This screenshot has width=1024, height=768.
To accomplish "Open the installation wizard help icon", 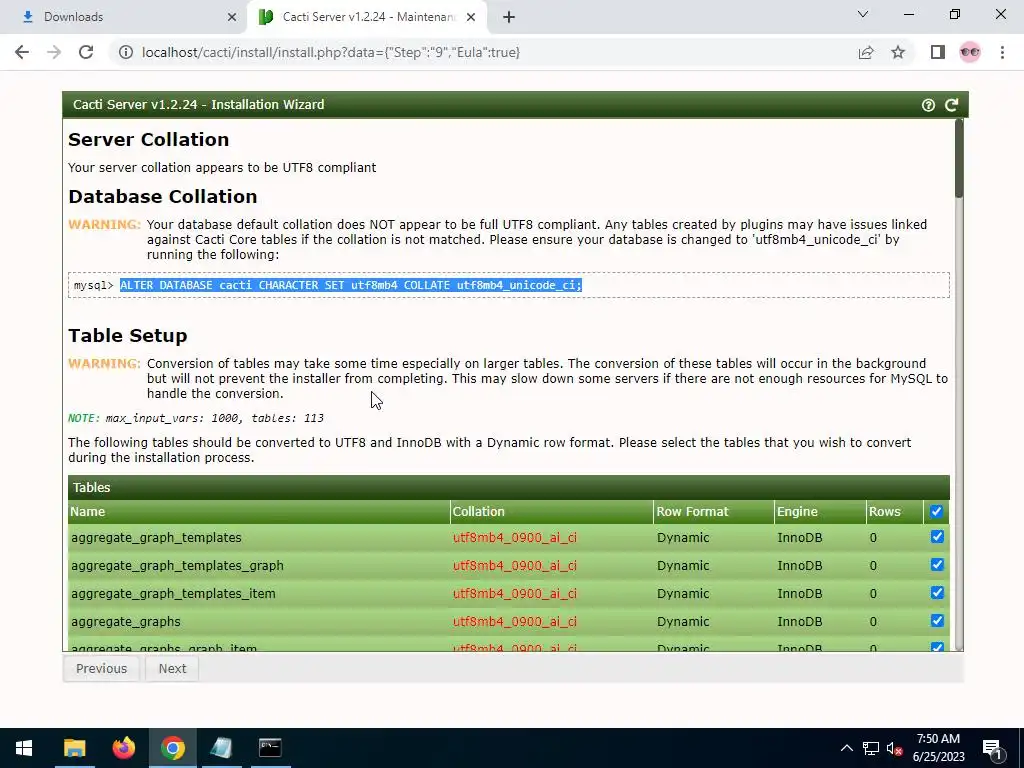I will pyautogui.click(x=928, y=105).
